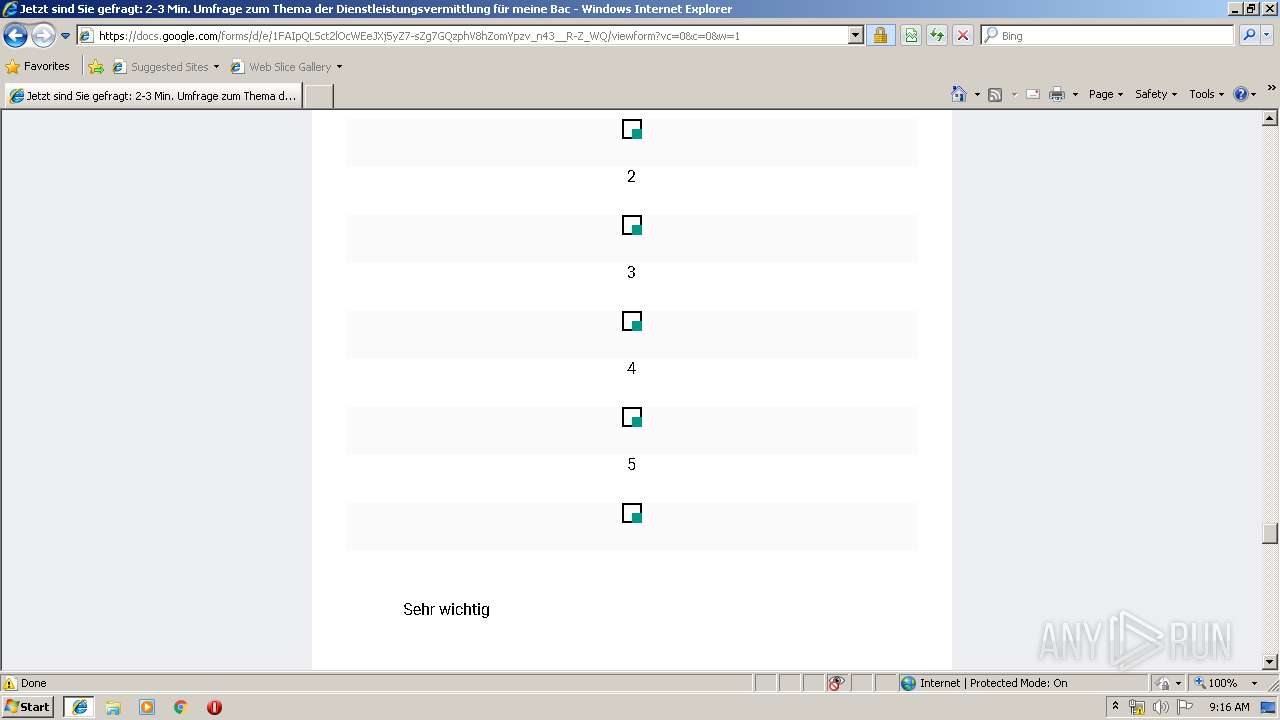
Task: Click the status bar warning icon
Action: [10, 683]
